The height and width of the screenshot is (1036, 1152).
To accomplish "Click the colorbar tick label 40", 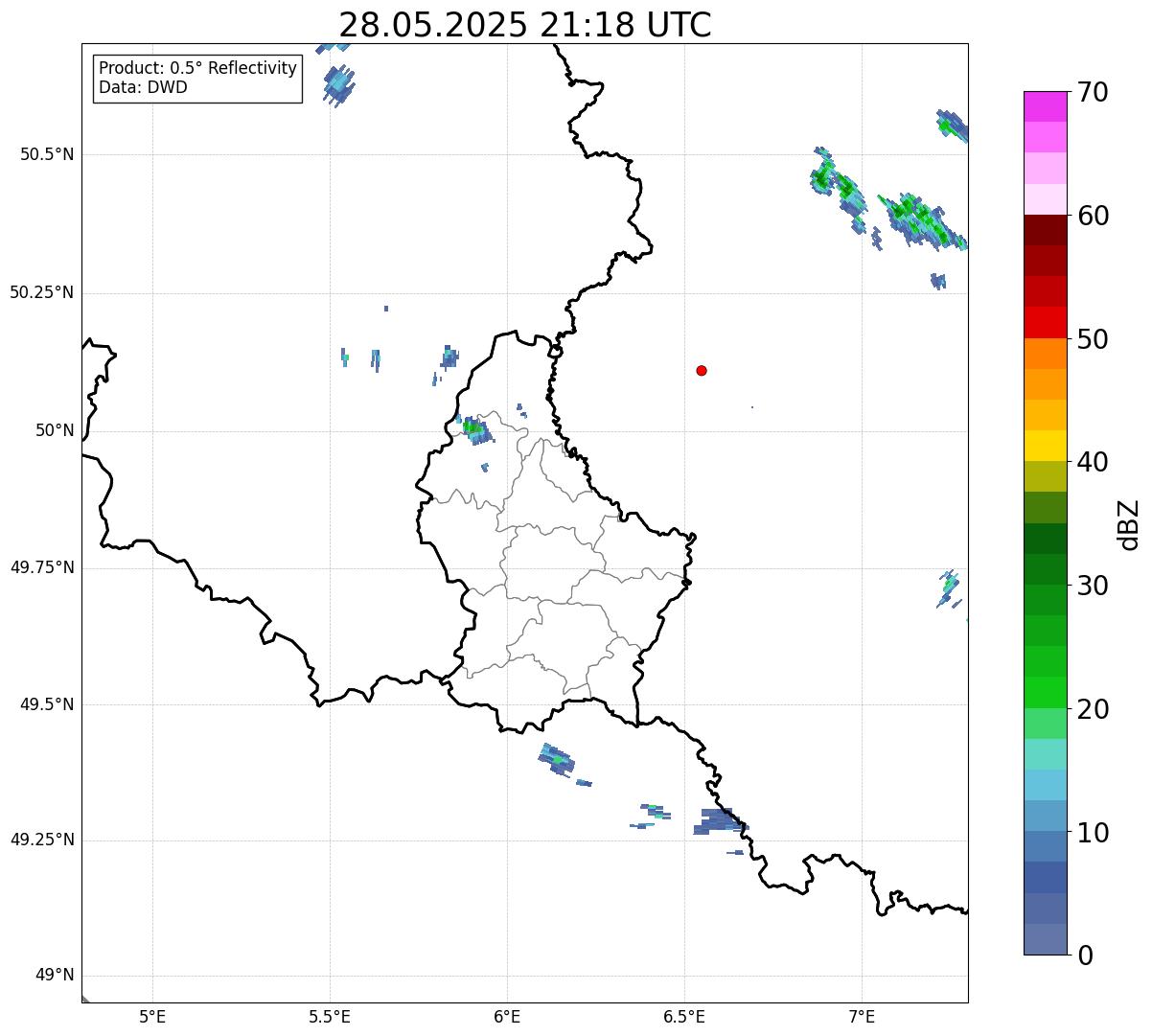I will coord(1093,462).
